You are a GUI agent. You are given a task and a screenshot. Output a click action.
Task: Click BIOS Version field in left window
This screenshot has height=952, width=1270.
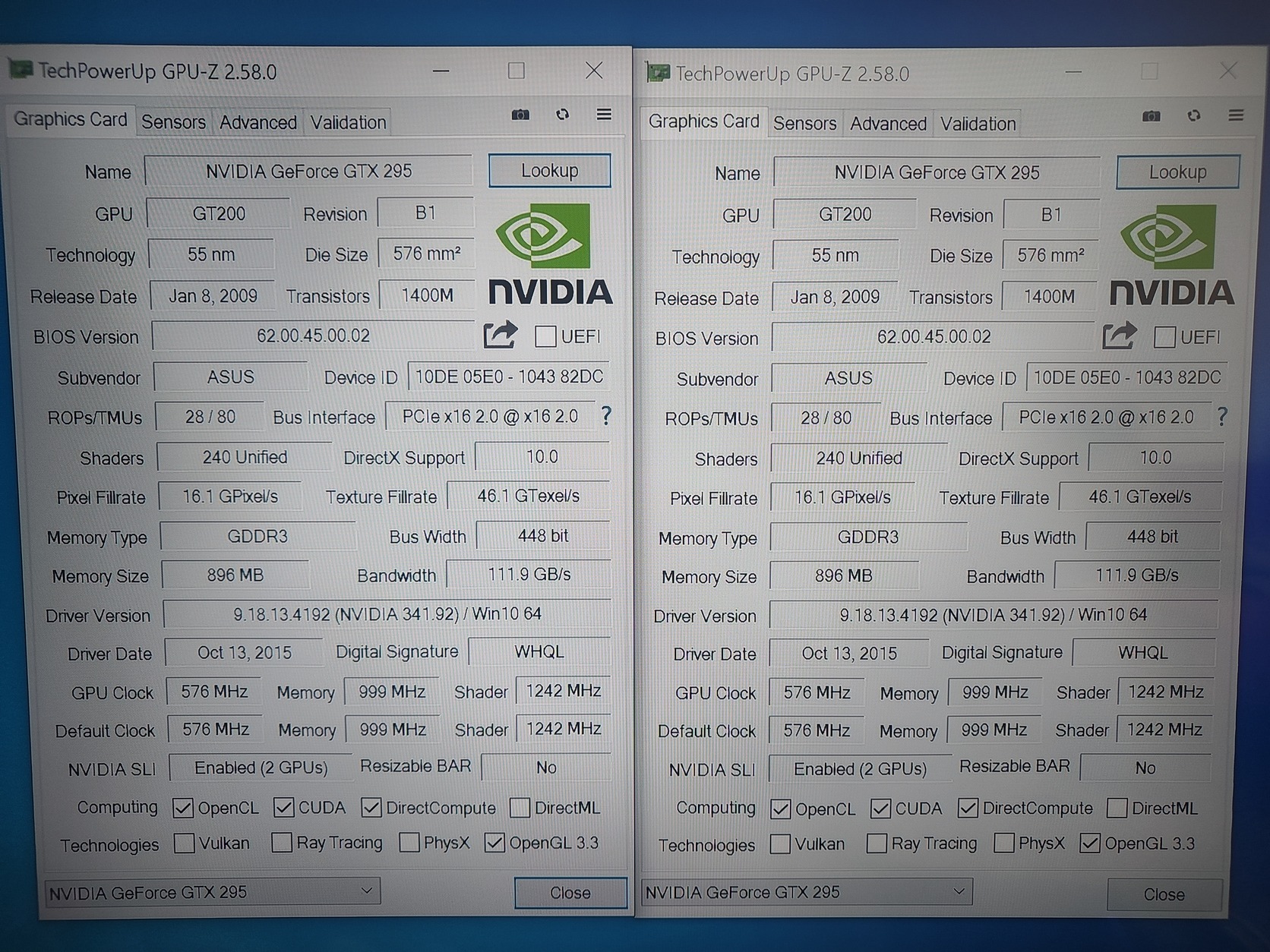coord(313,336)
